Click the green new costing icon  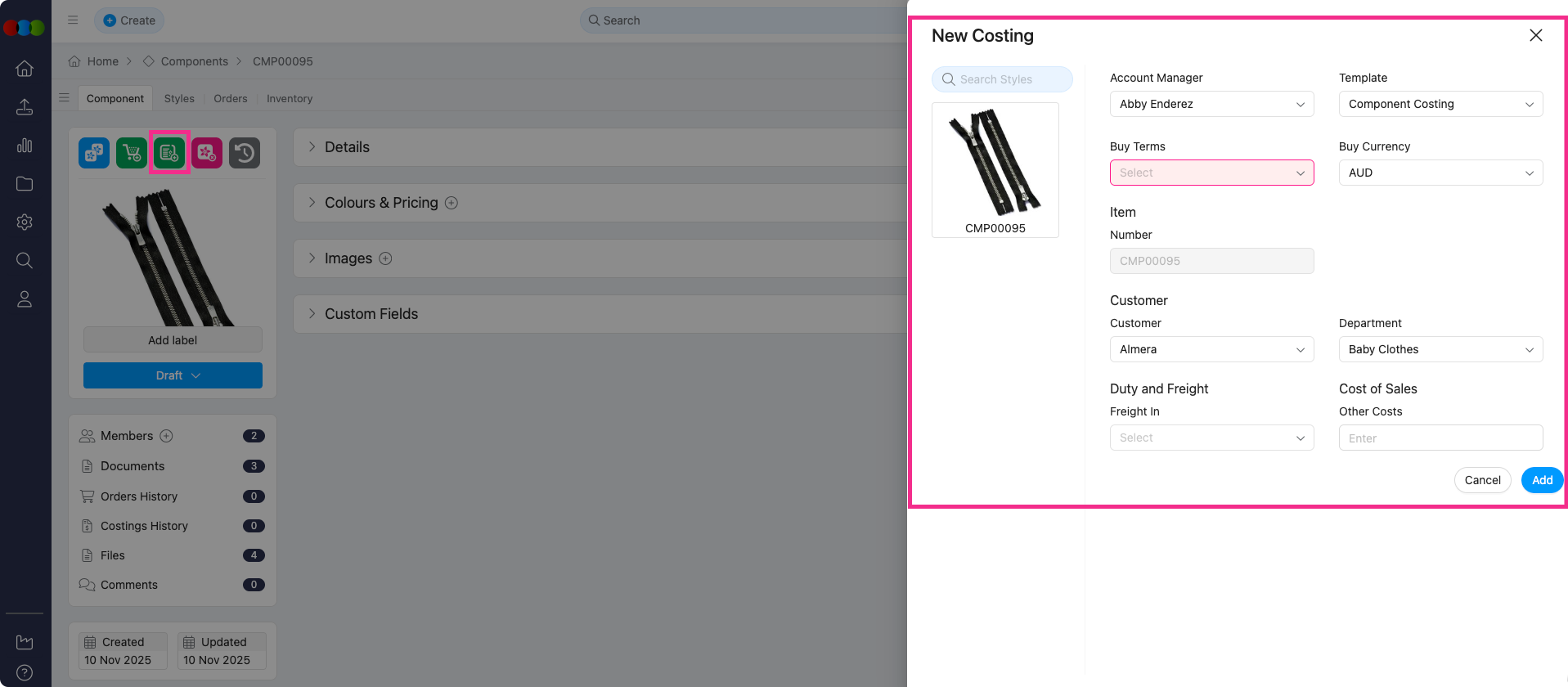point(169,153)
